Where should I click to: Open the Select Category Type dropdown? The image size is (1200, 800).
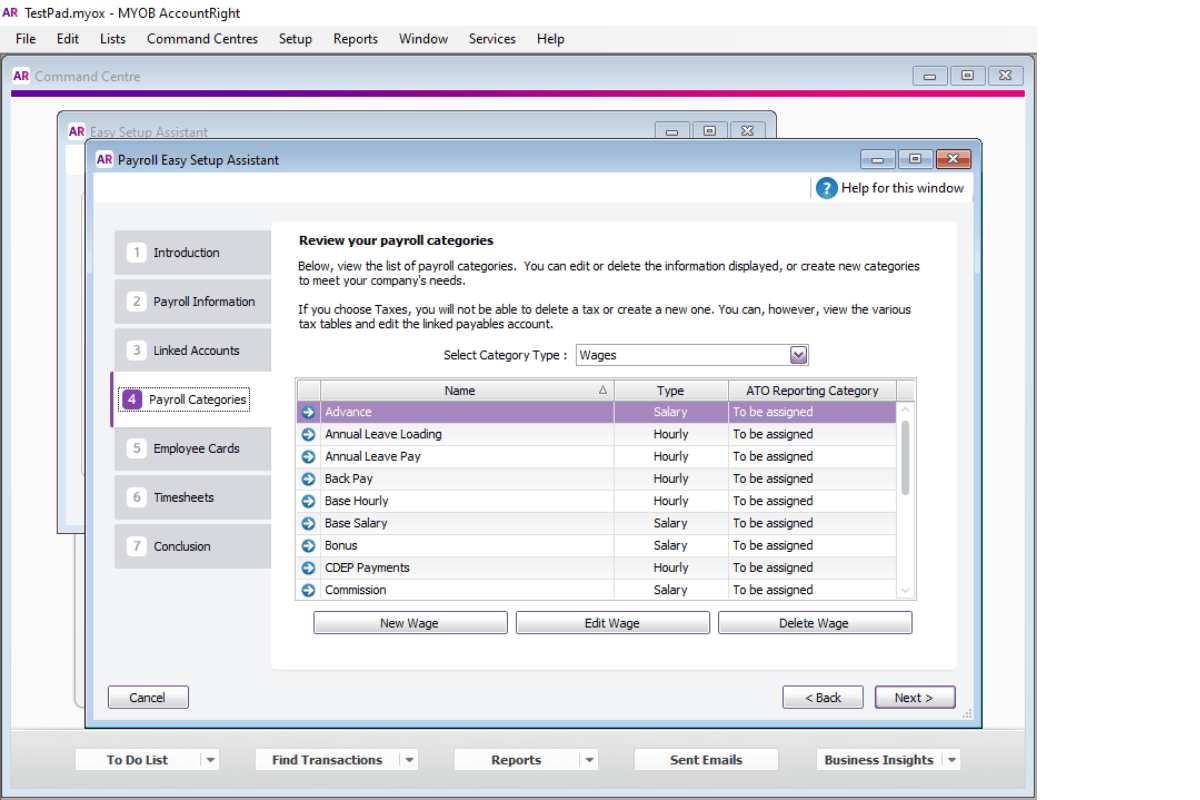[798, 354]
